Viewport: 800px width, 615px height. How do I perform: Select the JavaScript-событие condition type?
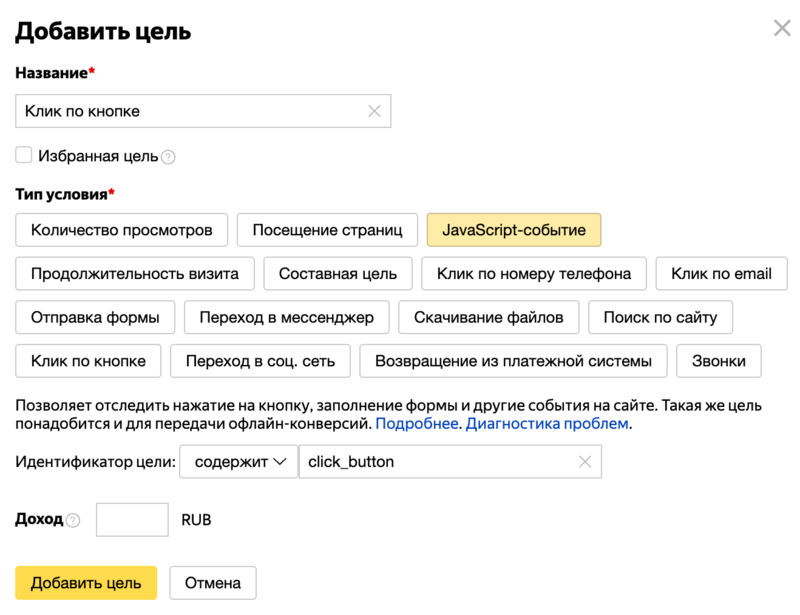pos(513,230)
